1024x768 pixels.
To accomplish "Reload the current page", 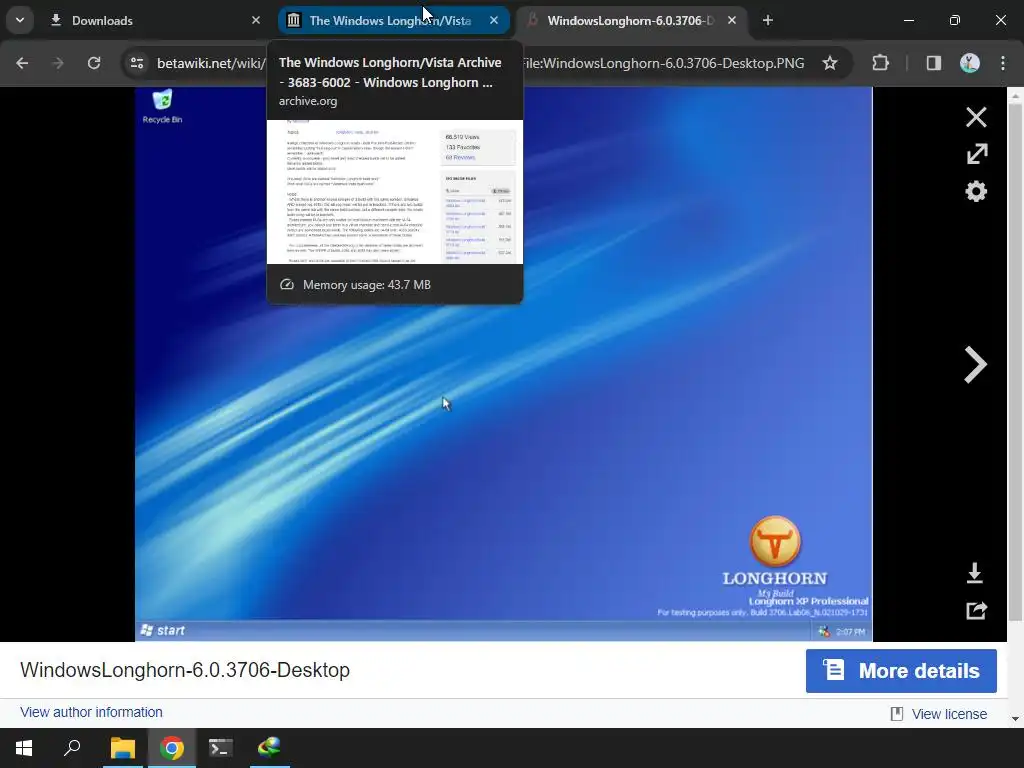I will coord(94,63).
